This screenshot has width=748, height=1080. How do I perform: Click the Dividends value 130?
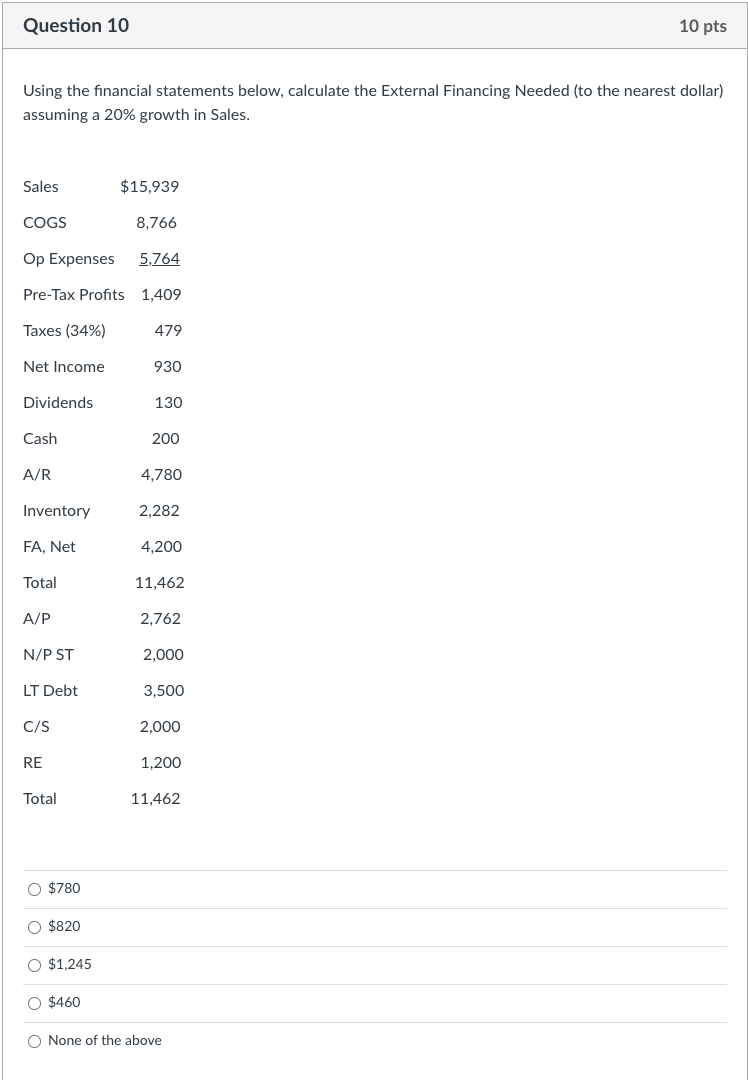[x=168, y=403]
